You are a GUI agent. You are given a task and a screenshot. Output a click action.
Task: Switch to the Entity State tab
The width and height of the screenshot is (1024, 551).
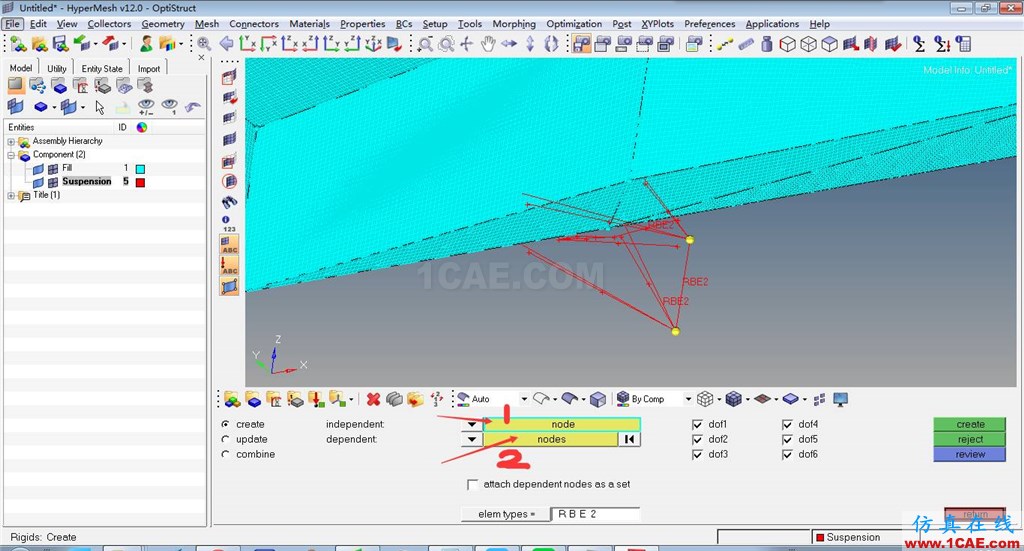tap(102, 69)
